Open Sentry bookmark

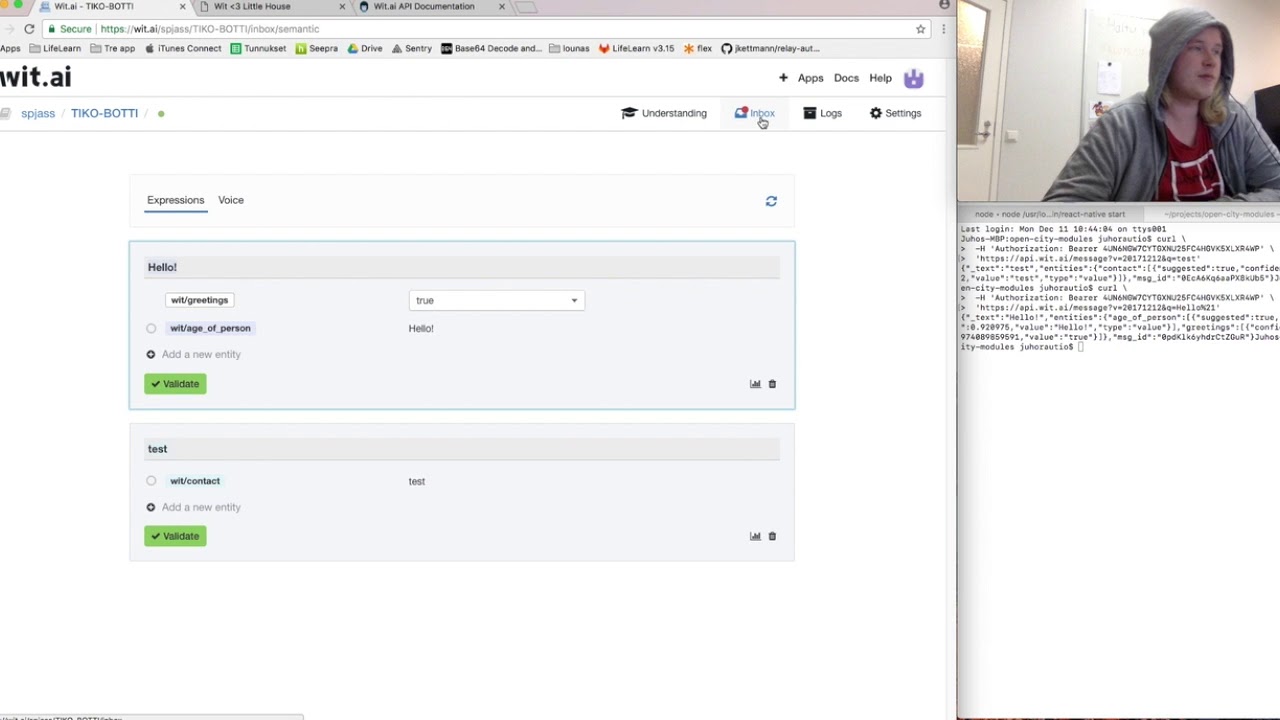(x=412, y=48)
